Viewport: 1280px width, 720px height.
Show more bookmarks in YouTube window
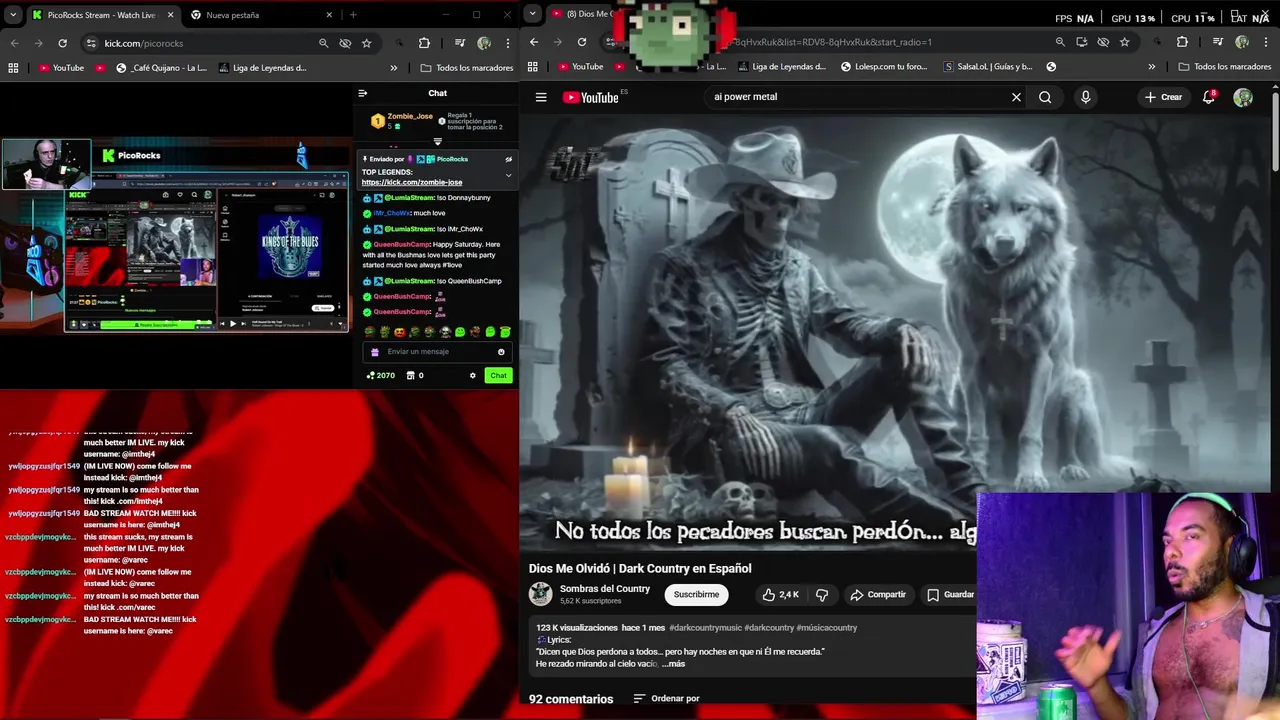click(x=1152, y=67)
